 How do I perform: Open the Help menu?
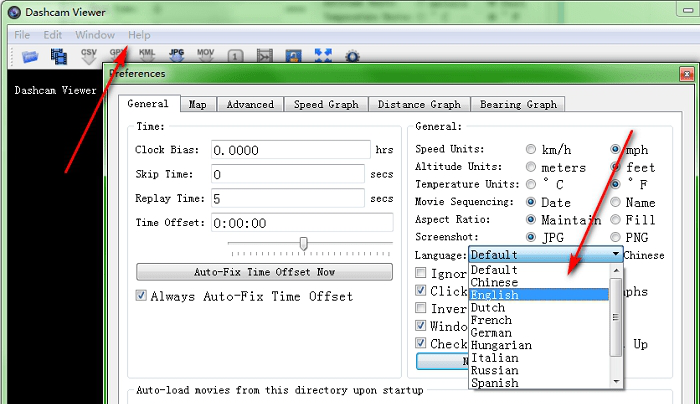139,35
